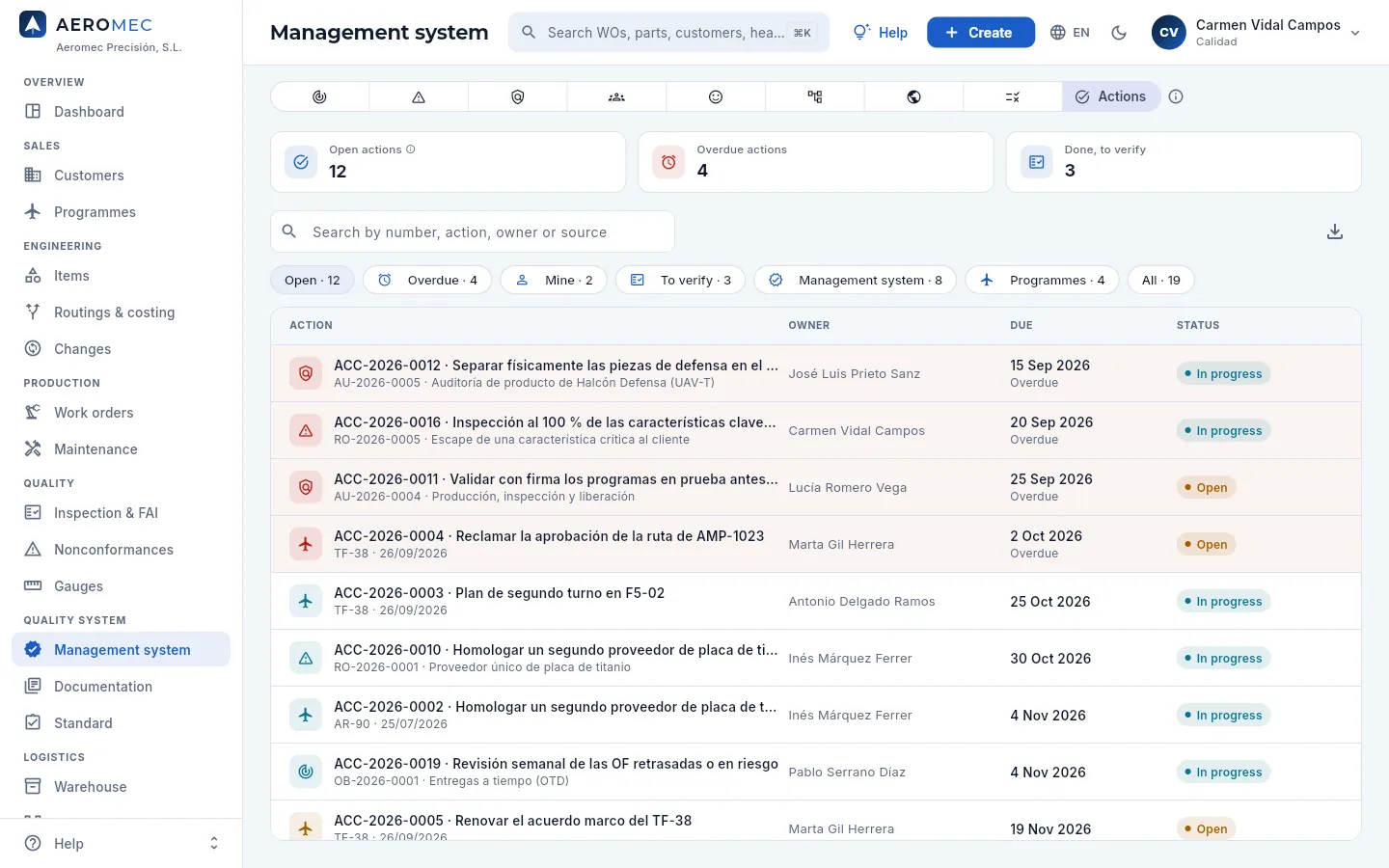This screenshot has width=1389, height=868.
Task: Show All · 19 actions
Action: coord(1161,281)
